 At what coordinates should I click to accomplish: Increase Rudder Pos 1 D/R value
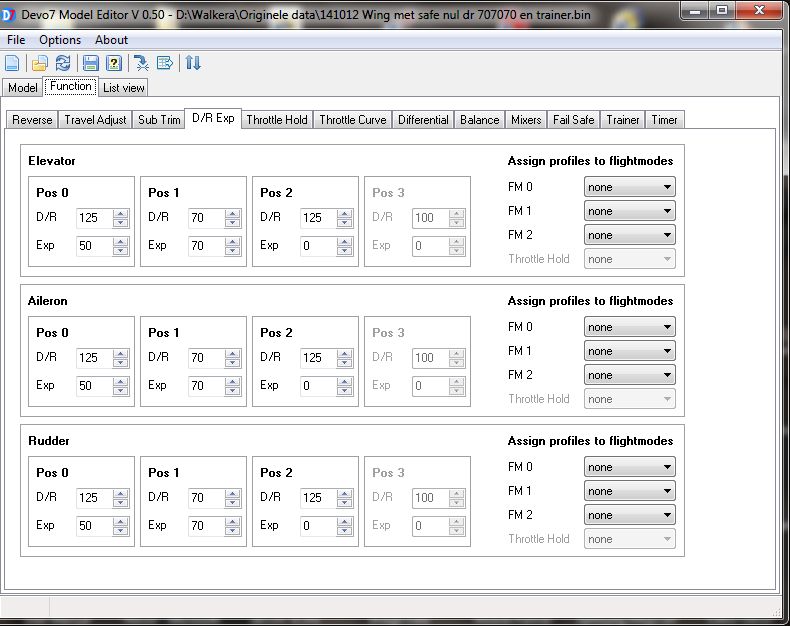(232, 494)
